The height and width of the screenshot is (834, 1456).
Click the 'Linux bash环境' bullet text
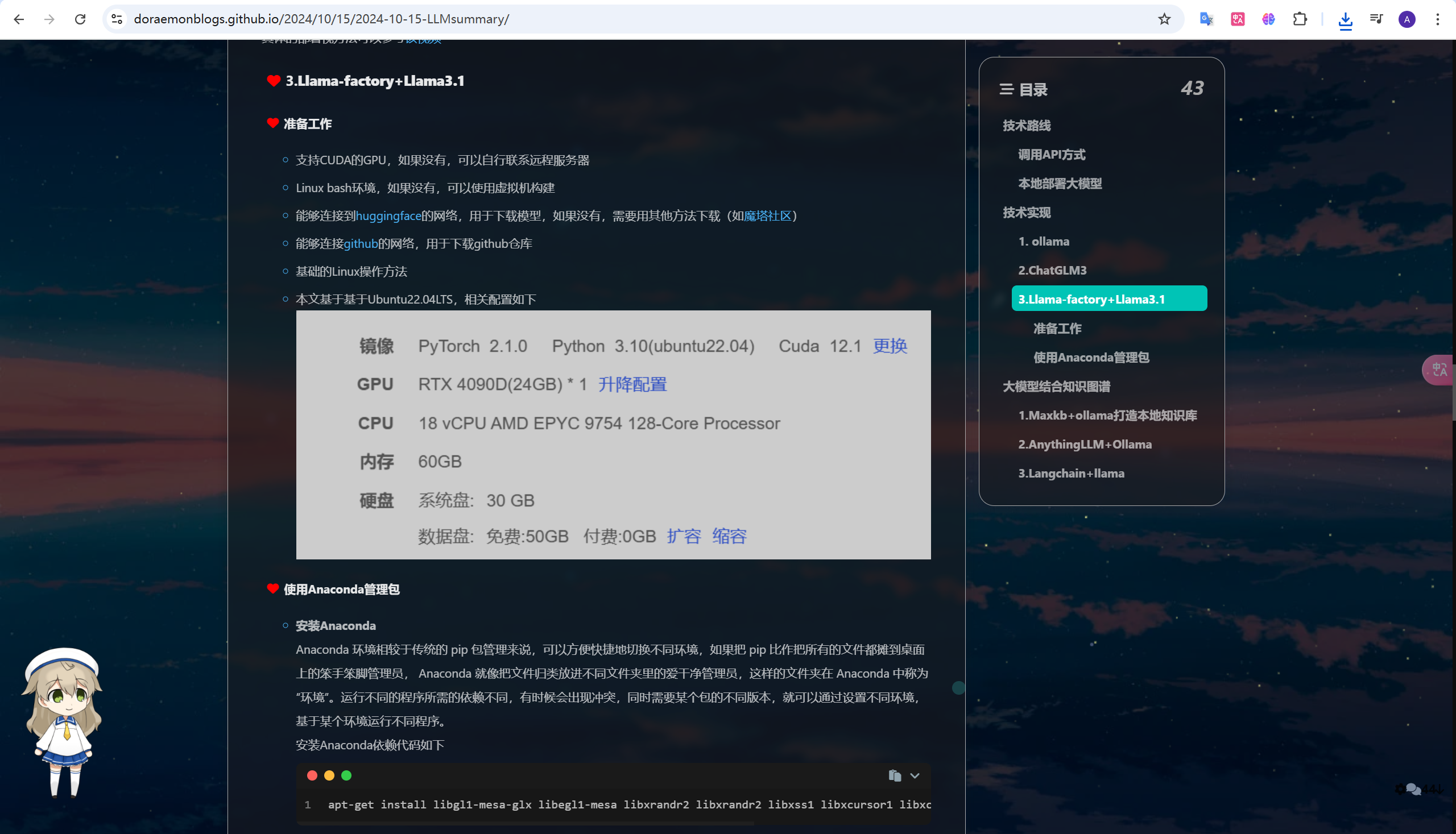425,188
